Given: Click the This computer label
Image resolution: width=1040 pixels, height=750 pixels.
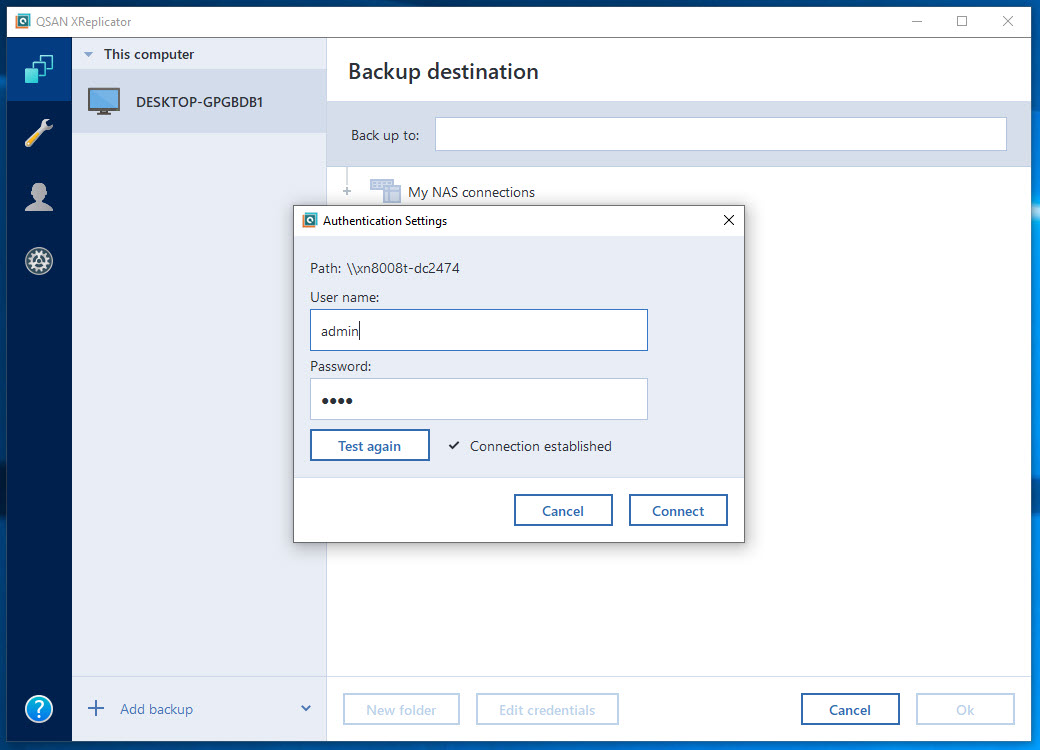Looking at the screenshot, I should (149, 54).
